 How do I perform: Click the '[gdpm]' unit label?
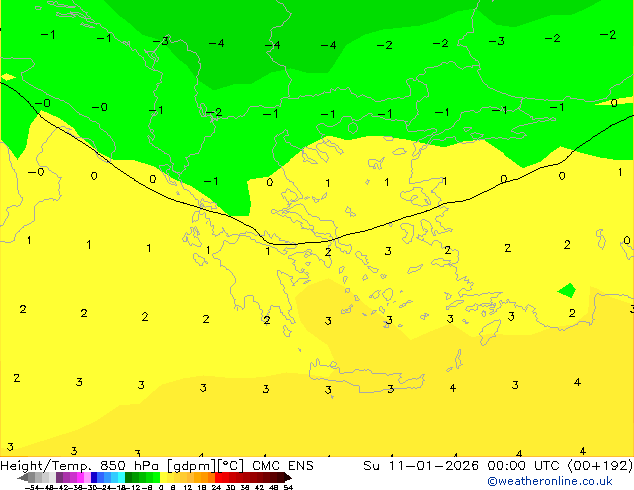[x=192, y=466]
